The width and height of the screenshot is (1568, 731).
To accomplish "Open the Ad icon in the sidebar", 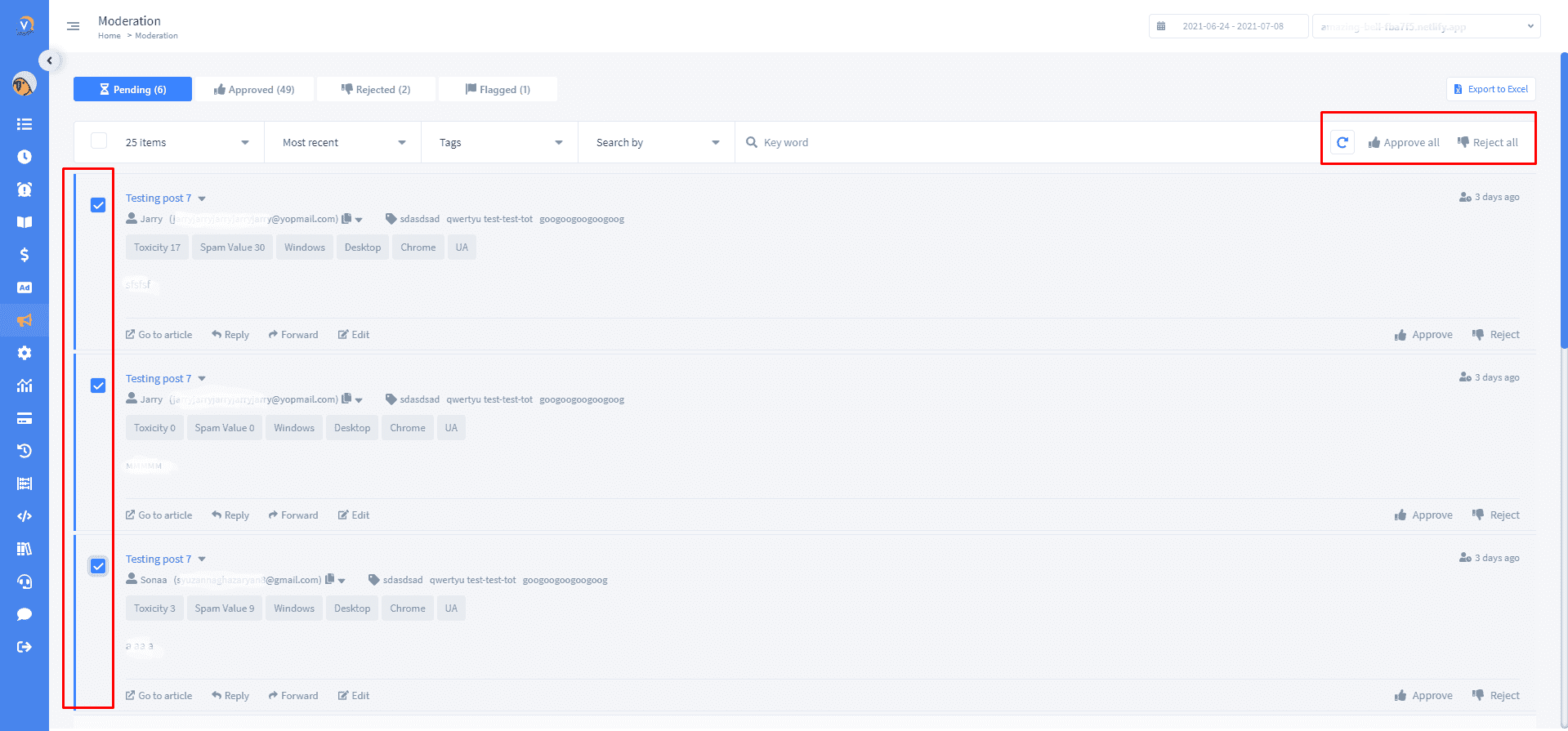I will (25, 287).
